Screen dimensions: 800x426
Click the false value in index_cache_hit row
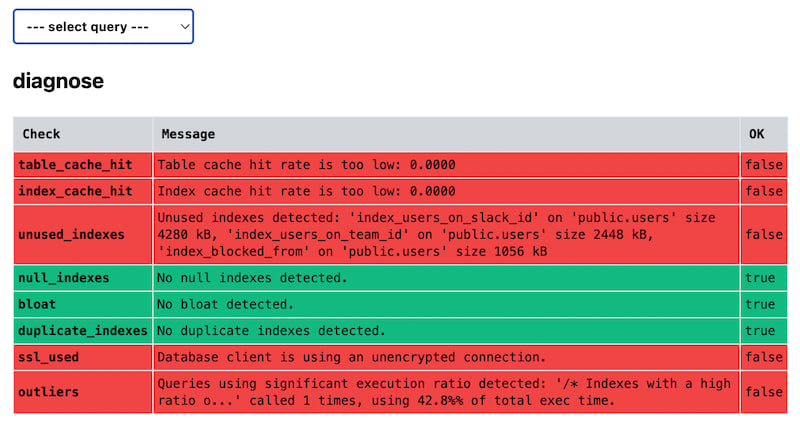click(764, 191)
